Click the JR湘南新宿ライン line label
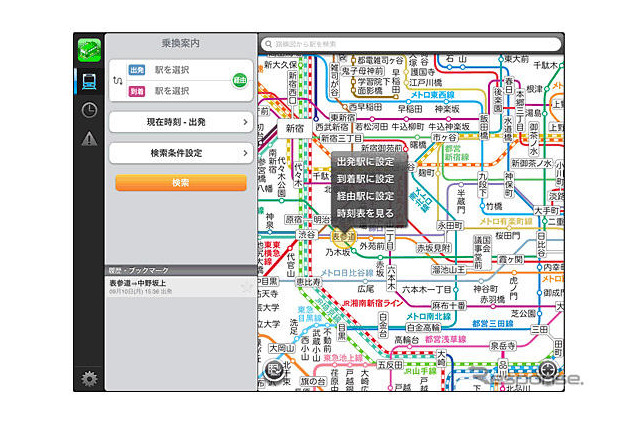640x426 pixels. pos(371,303)
